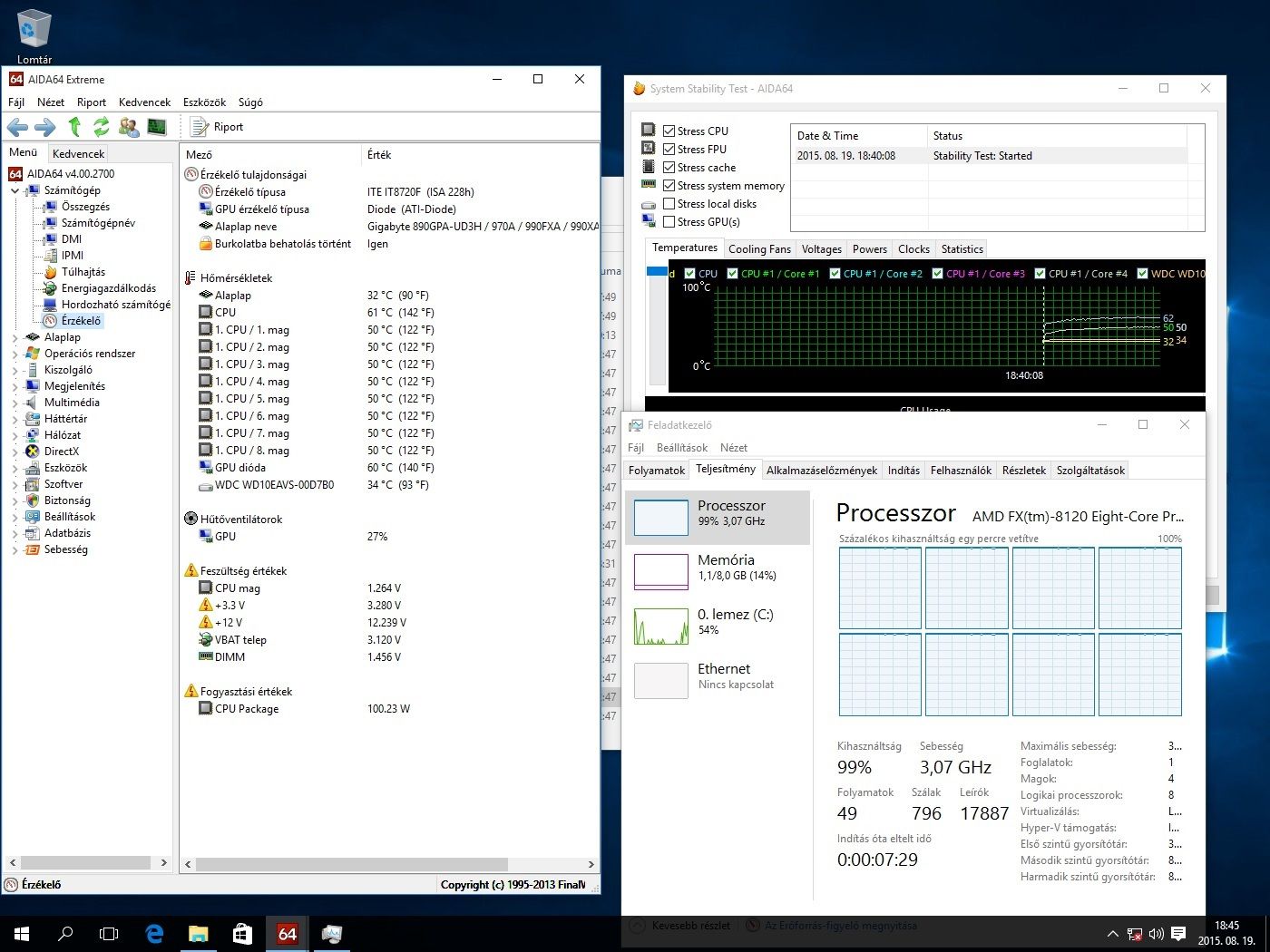The image size is (1270, 952).
Task: Expand the Megjelenítés tree node
Action: point(15,386)
